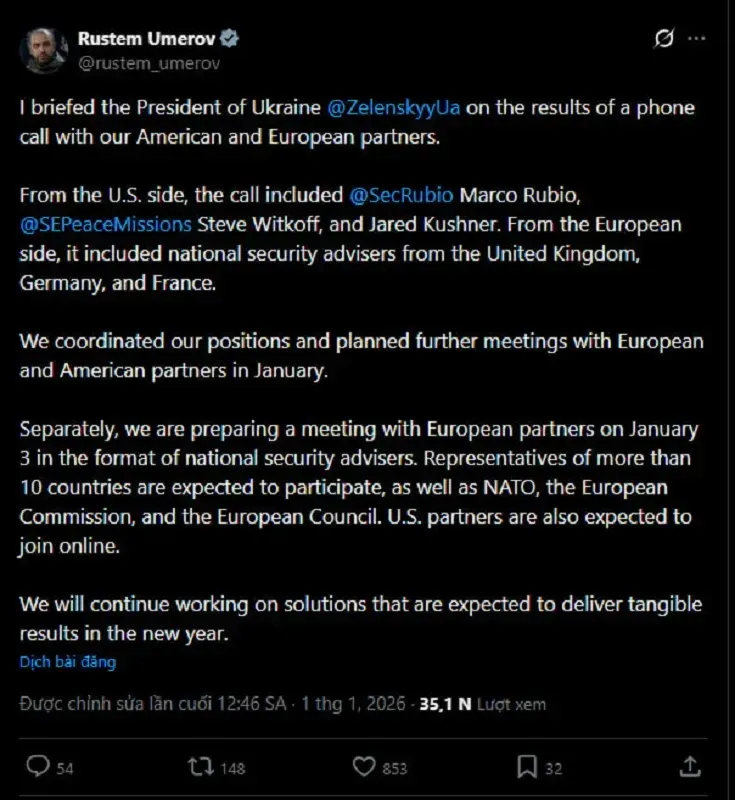Like the post with heart icon
The image size is (735, 800).
click(x=364, y=767)
